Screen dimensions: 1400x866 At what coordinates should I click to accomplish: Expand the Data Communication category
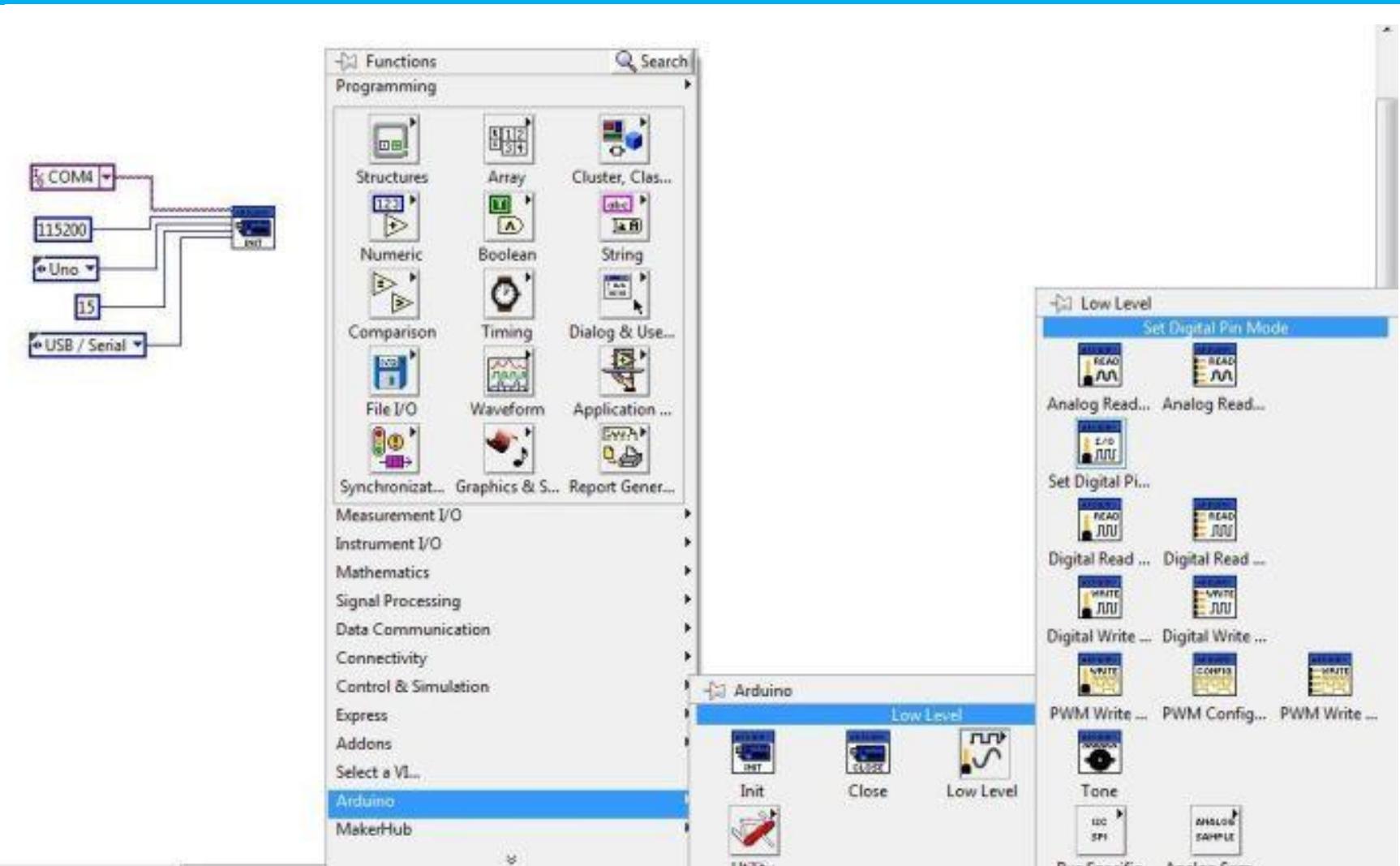tap(512, 629)
